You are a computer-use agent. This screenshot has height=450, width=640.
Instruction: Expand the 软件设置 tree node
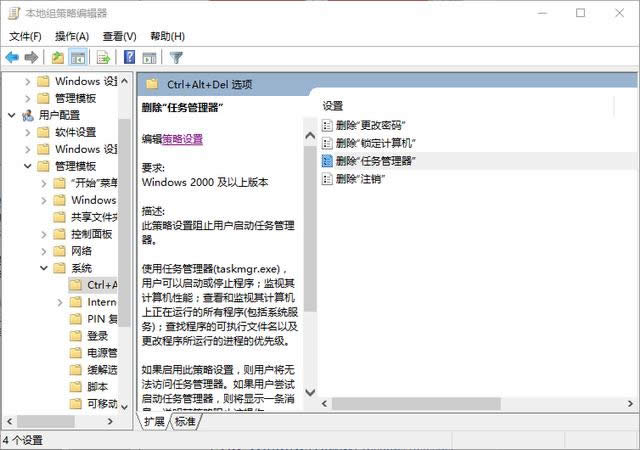(x=28, y=132)
